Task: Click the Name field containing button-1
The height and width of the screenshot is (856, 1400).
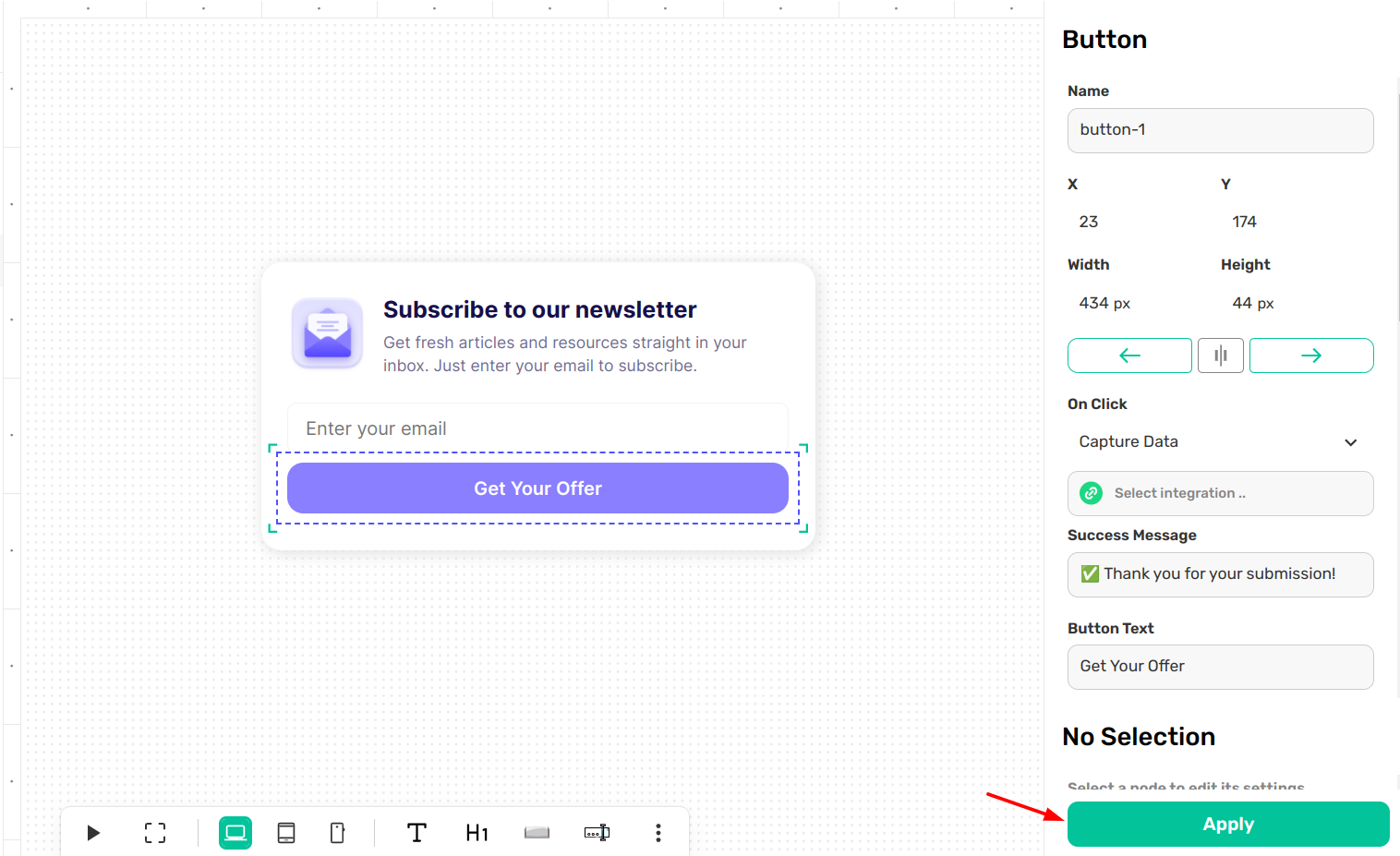Action: 1219,130
